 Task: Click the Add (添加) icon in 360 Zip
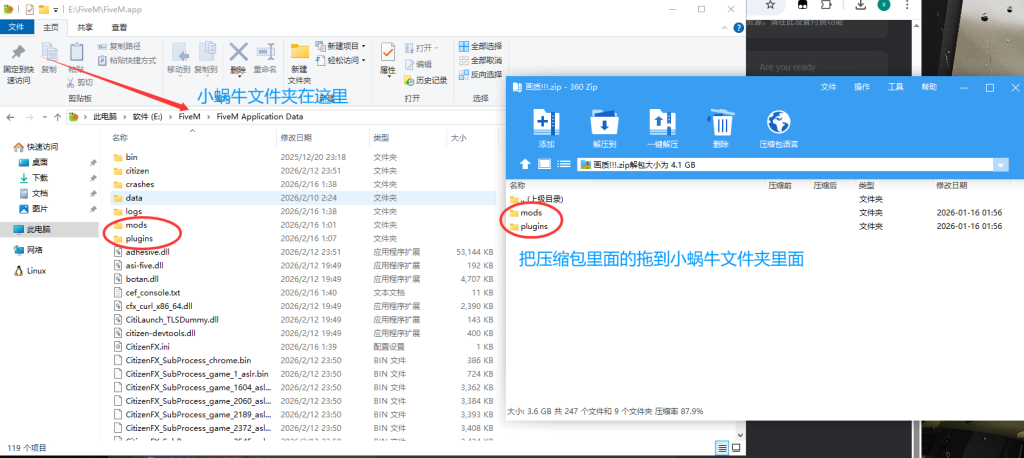(x=546, y=122)
